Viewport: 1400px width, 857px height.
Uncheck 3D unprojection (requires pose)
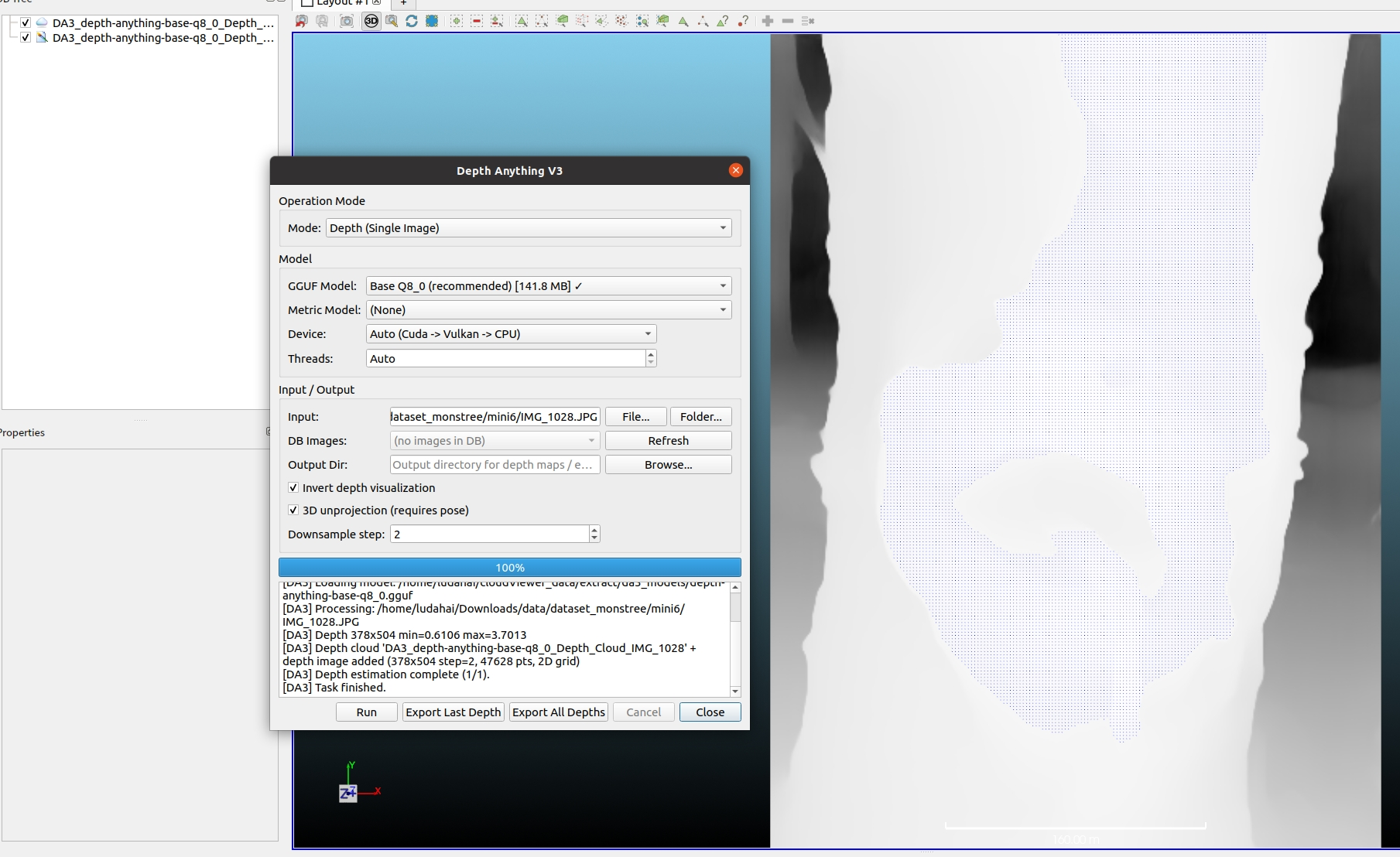tap(293, 510)
